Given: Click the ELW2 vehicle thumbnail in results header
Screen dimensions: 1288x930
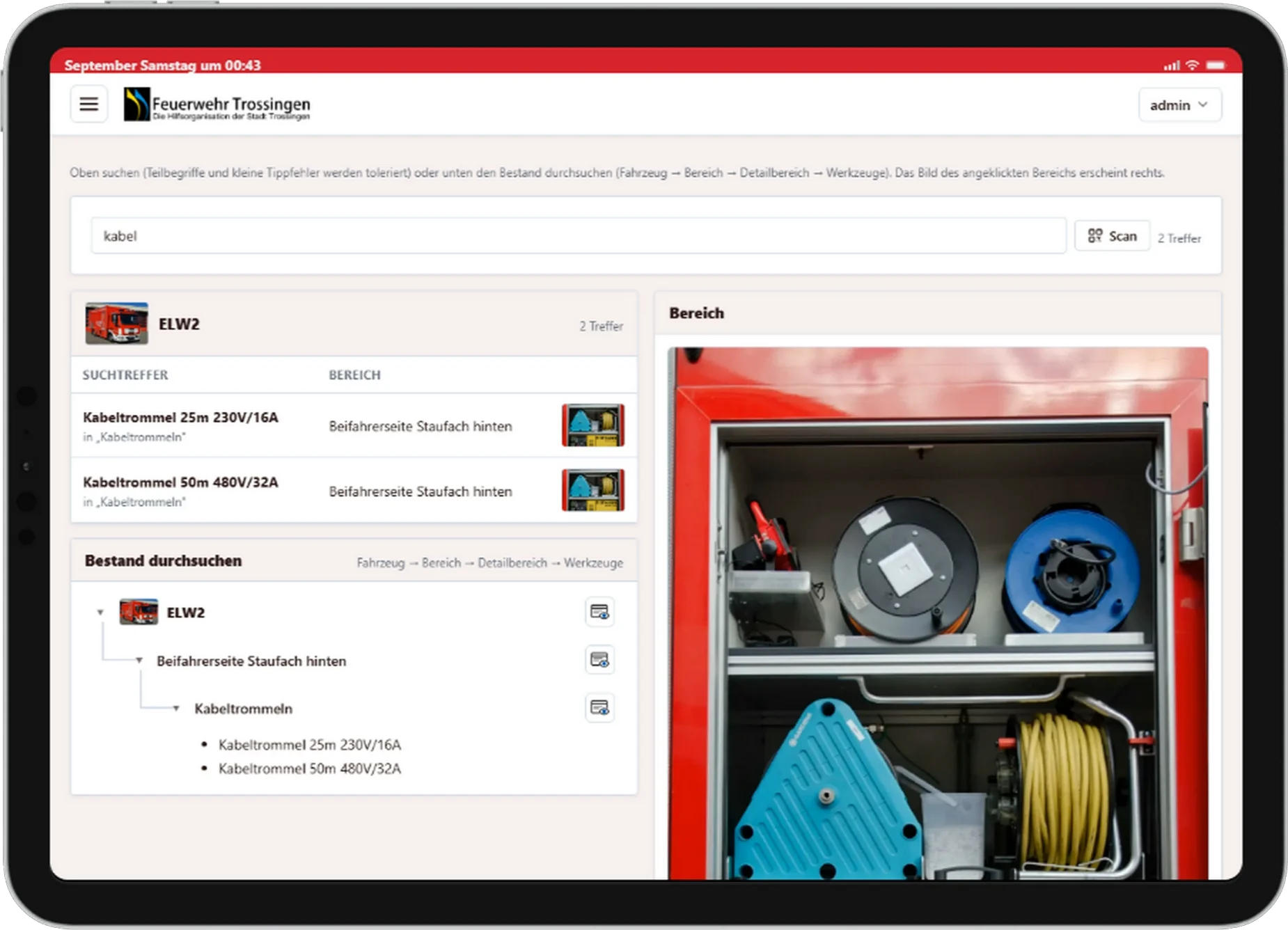Looking at the screenshot, I should (116, 324).
